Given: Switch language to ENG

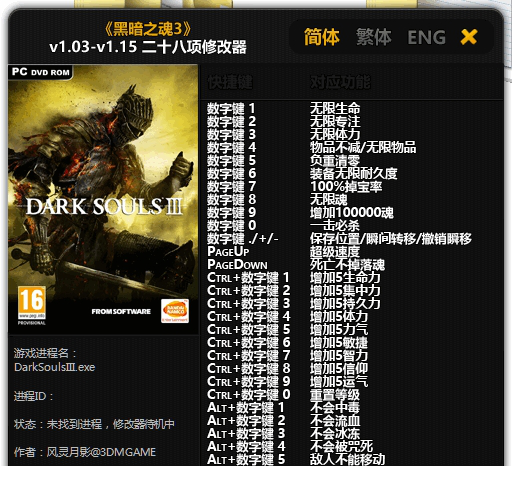Looking at the screenshot, I should click(x=426, y=37).
